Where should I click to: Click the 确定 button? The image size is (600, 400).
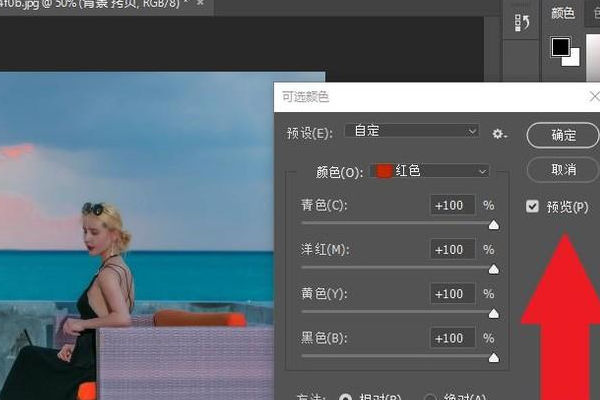coord(563,135)
